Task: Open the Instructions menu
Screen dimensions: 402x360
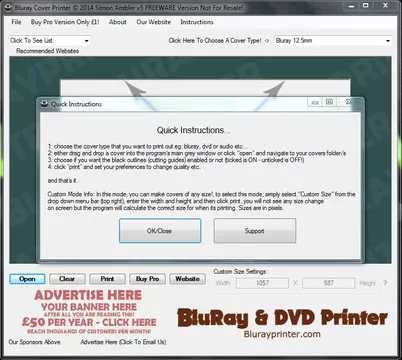Action: coord(197,22)
